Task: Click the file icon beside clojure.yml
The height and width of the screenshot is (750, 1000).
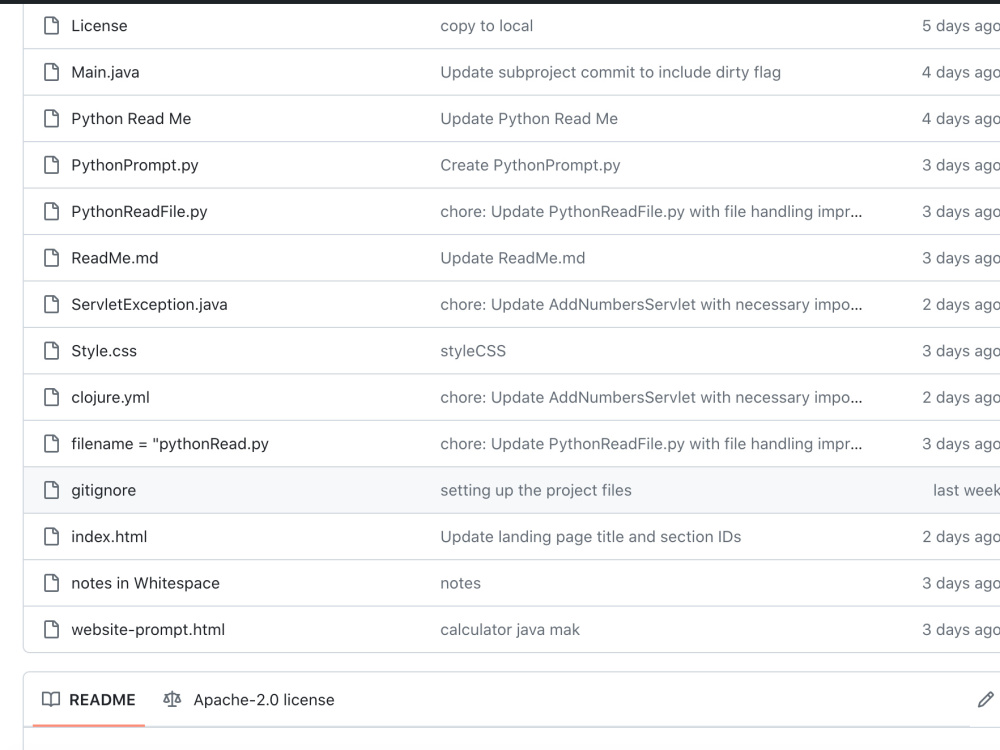Action: point(52,397)
